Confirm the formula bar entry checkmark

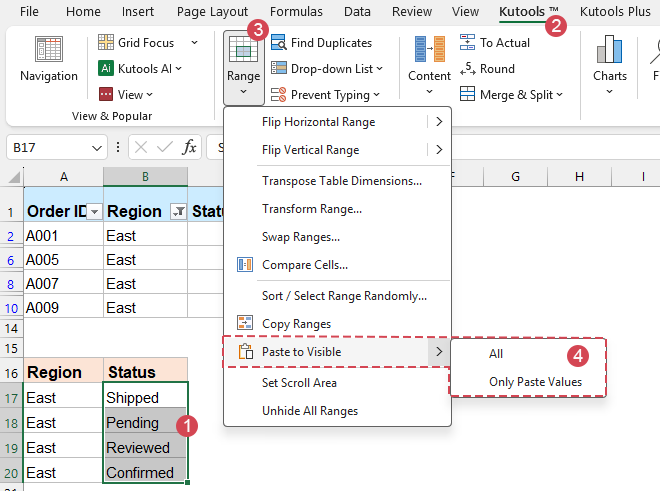pyautogui.click(x=165, y=147)
